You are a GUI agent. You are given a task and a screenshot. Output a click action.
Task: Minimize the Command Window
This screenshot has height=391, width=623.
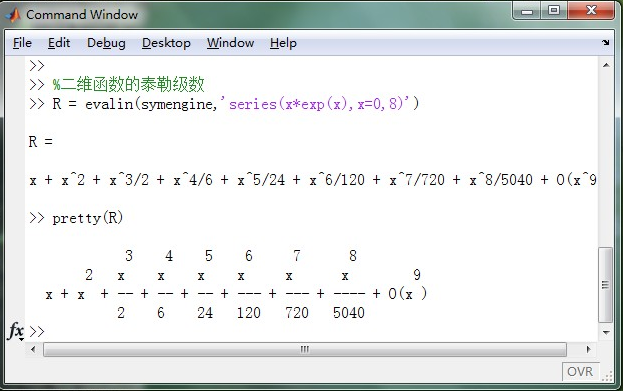527,10
